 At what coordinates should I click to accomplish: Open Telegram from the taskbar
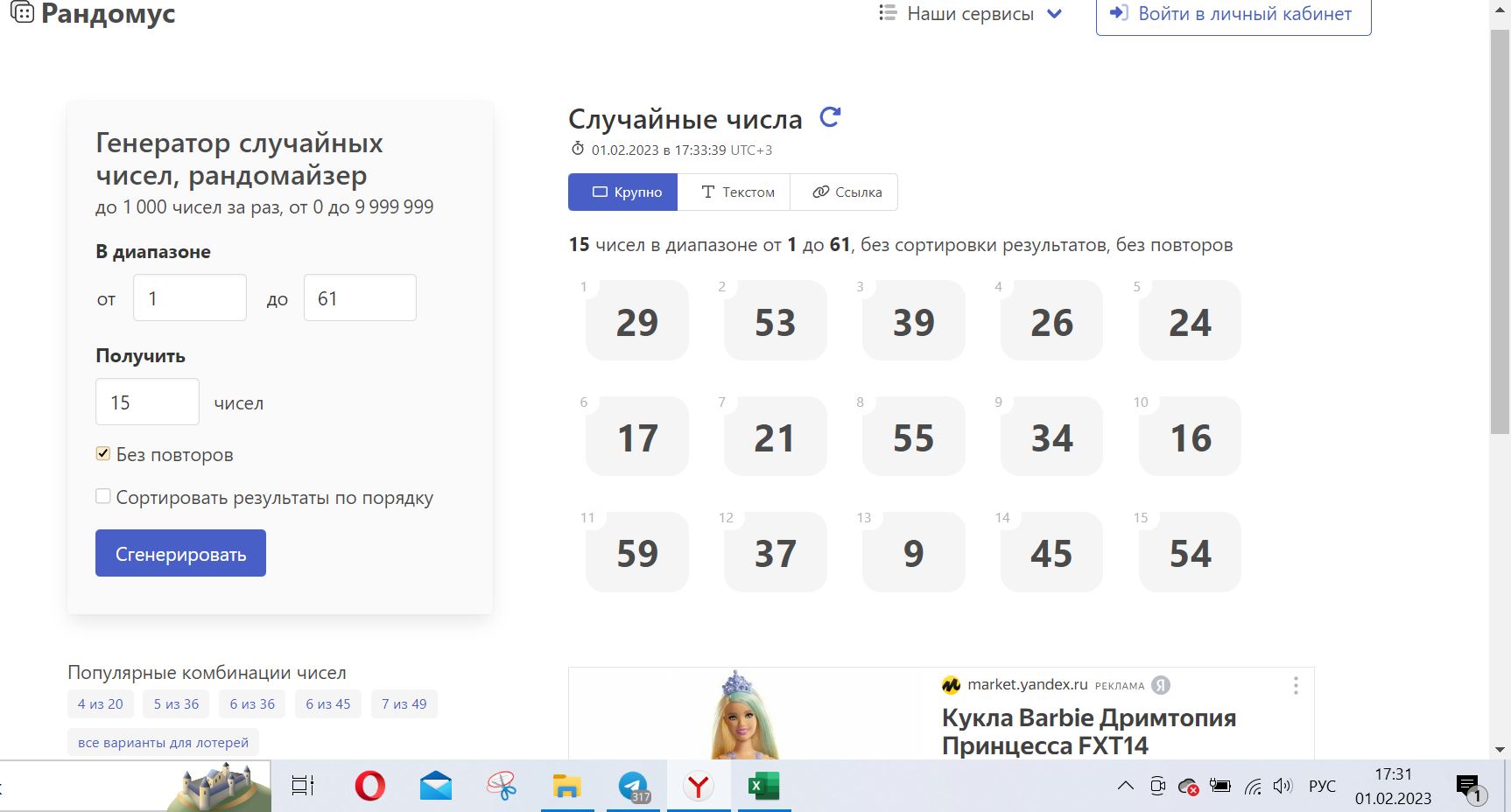(x=633, y=786)
